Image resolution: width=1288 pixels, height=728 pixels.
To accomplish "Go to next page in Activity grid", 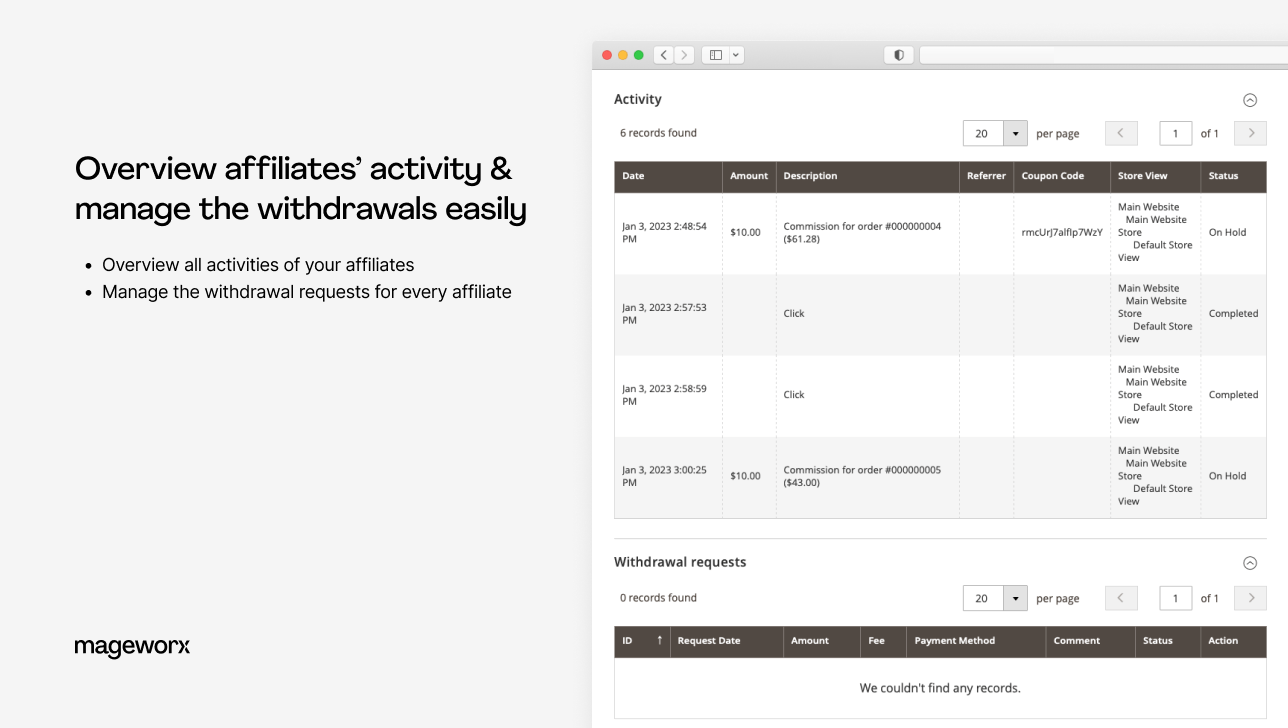I will click(1251, 133).
